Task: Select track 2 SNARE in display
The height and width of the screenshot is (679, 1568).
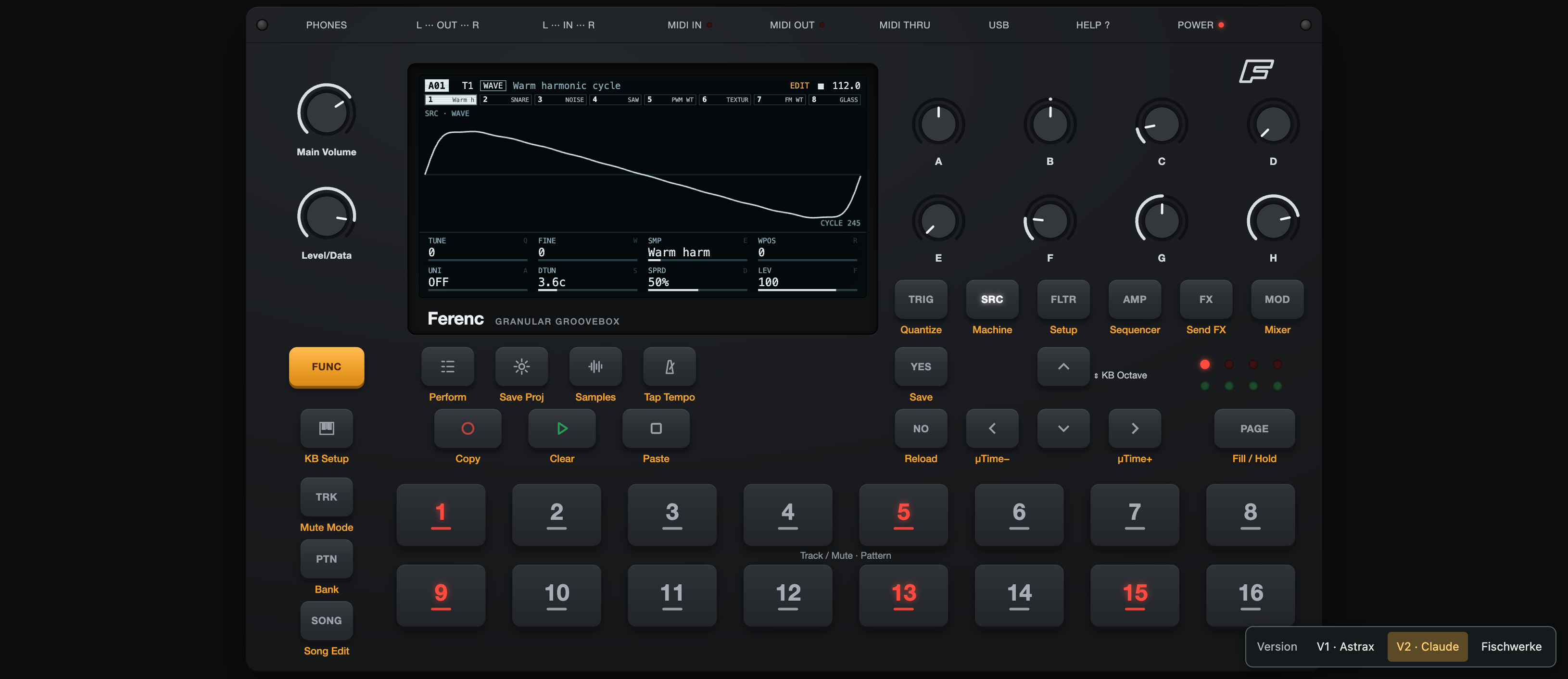Action: pyautogui.click(x=506, y=100)
